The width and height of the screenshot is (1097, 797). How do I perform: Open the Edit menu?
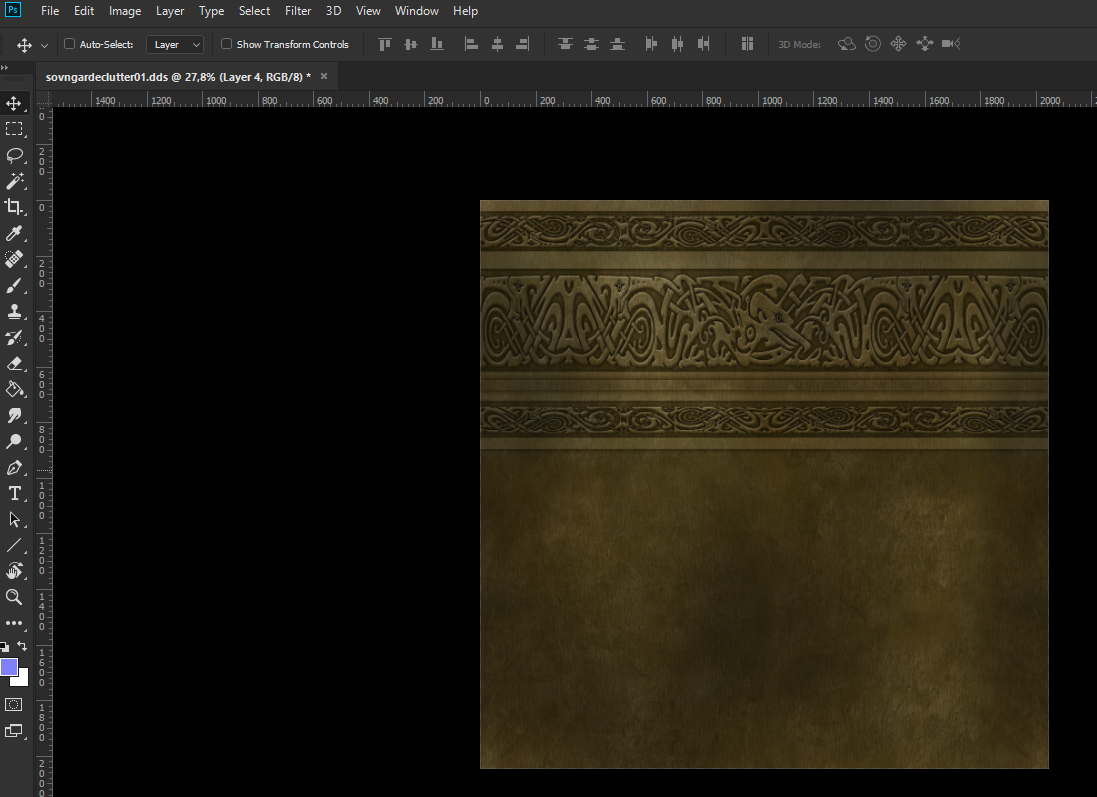(x=84, y=10)
